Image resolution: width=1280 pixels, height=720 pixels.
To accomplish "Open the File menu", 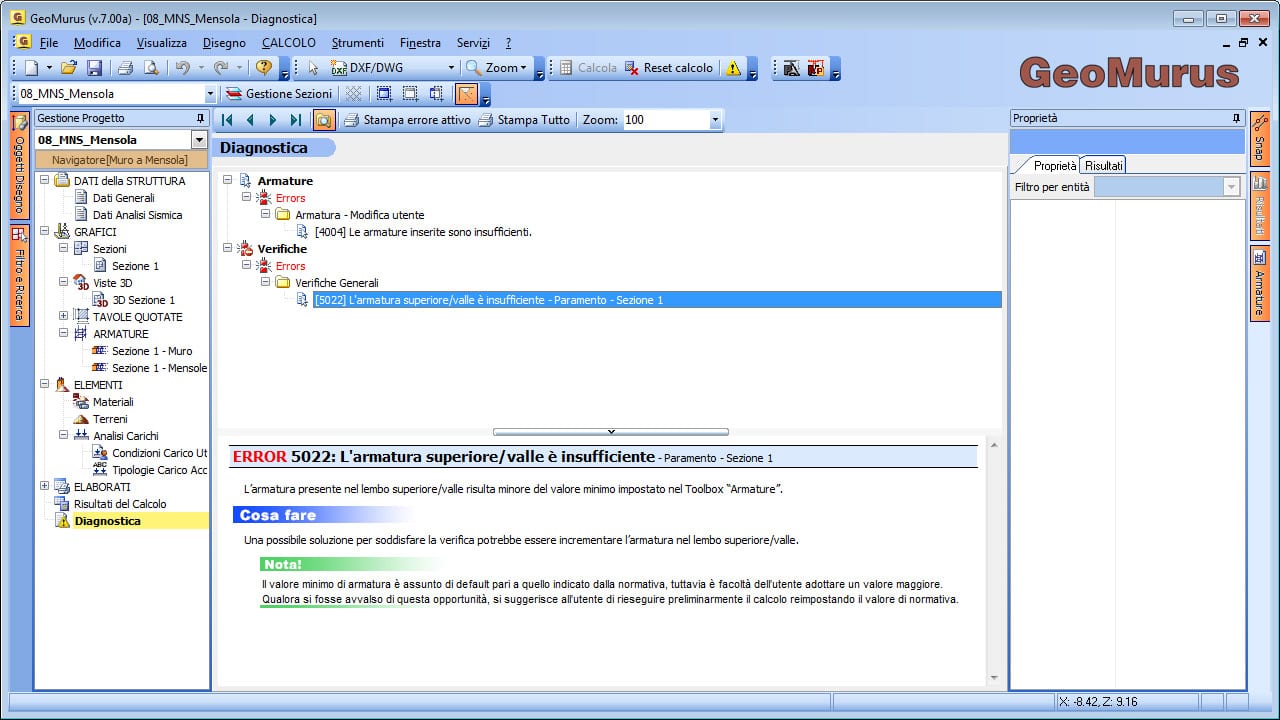I will coord(49,43).
